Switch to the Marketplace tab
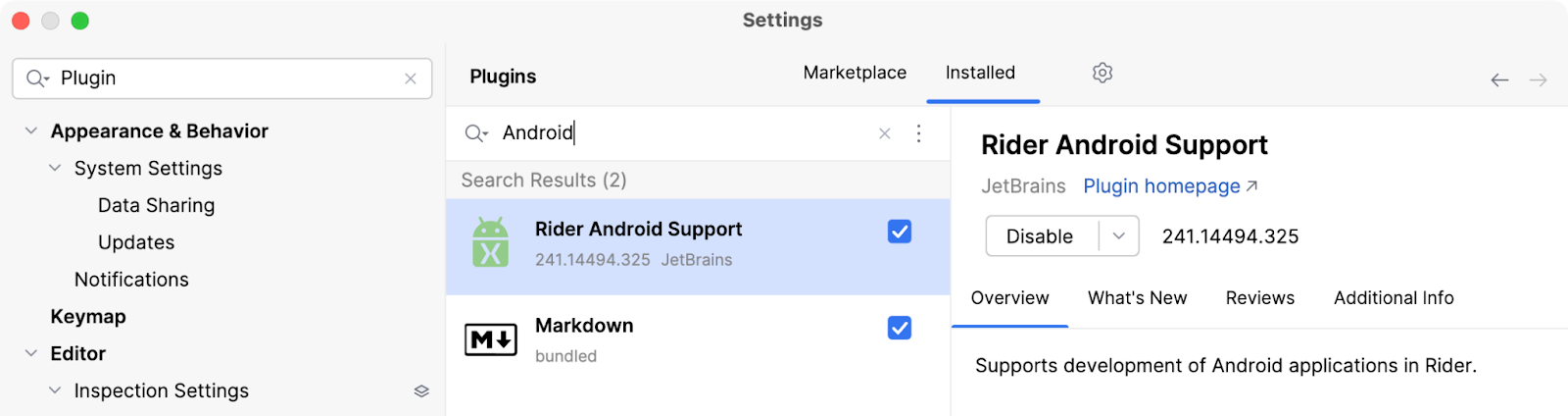Viewport: 1568px width, 416px height. (x=855, y=73)
